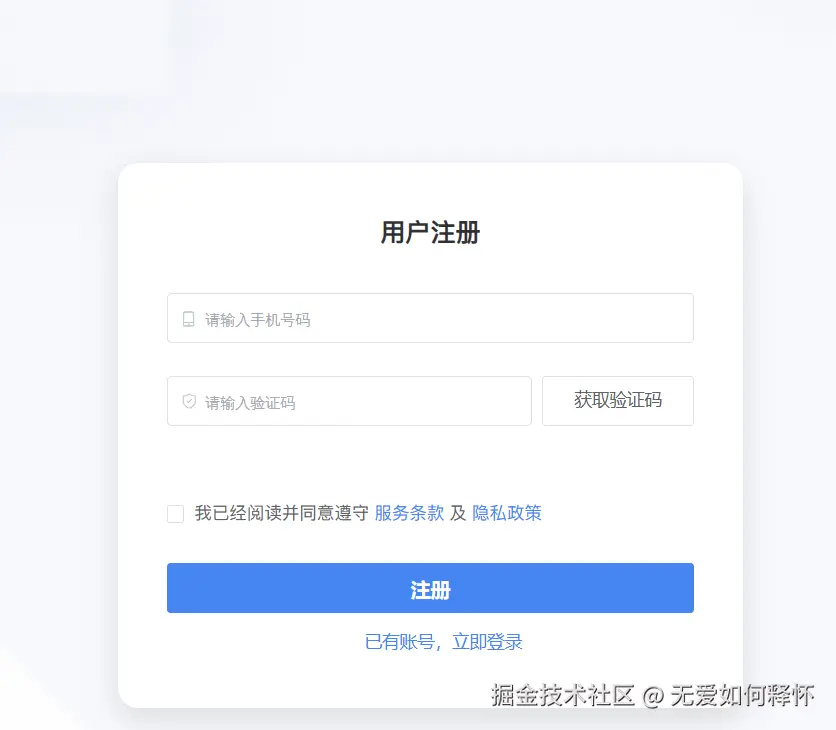Focus the 请输入手机号码 input field
Viewport: 836px width, 730px height.
click(430, 318)
